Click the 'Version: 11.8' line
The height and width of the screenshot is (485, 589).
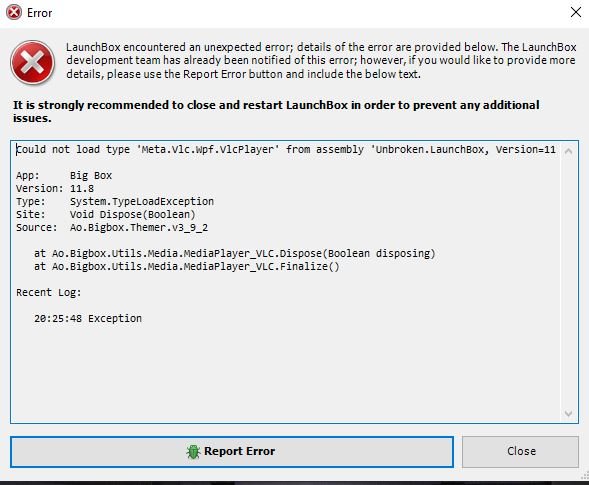pyautogui.click(x=55, y=188)
